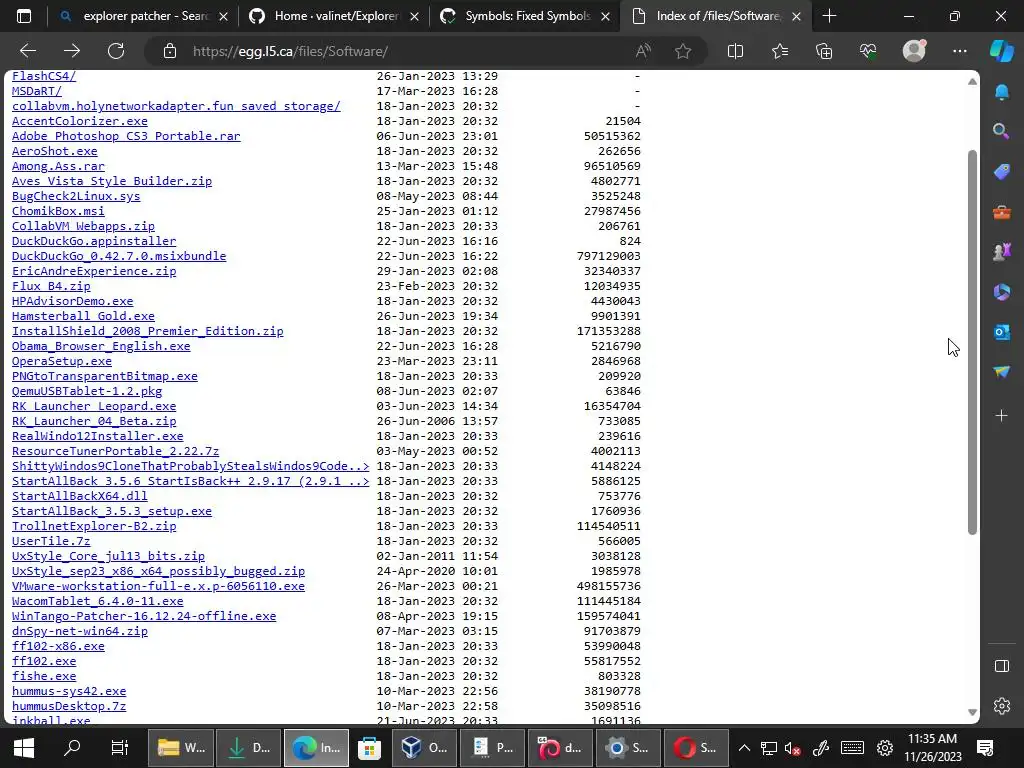Click the browser Forward arrow

[72, 51]
